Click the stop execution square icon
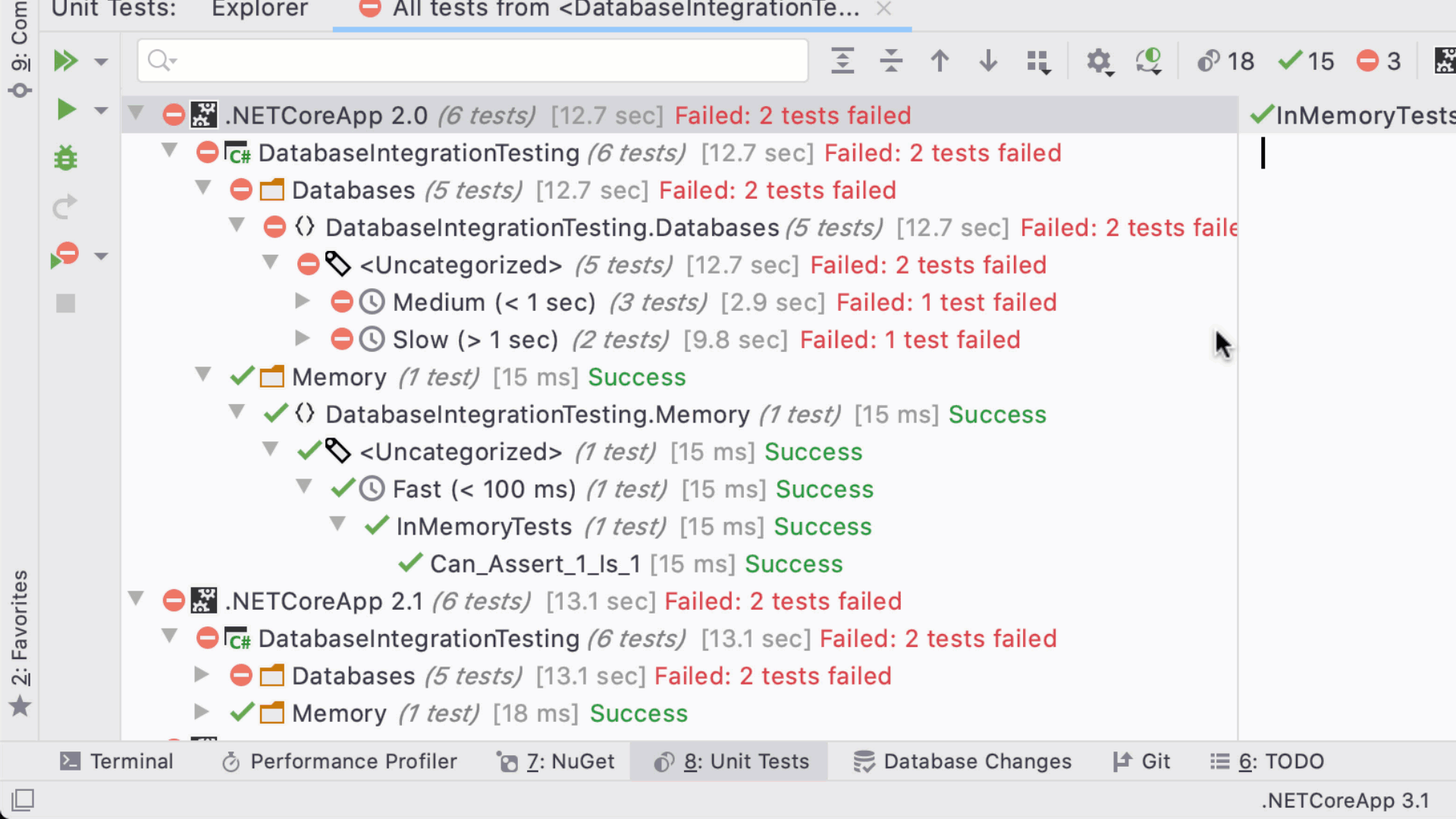The image size is (1456, 819). pyautogui.click(x=66, y=303)
